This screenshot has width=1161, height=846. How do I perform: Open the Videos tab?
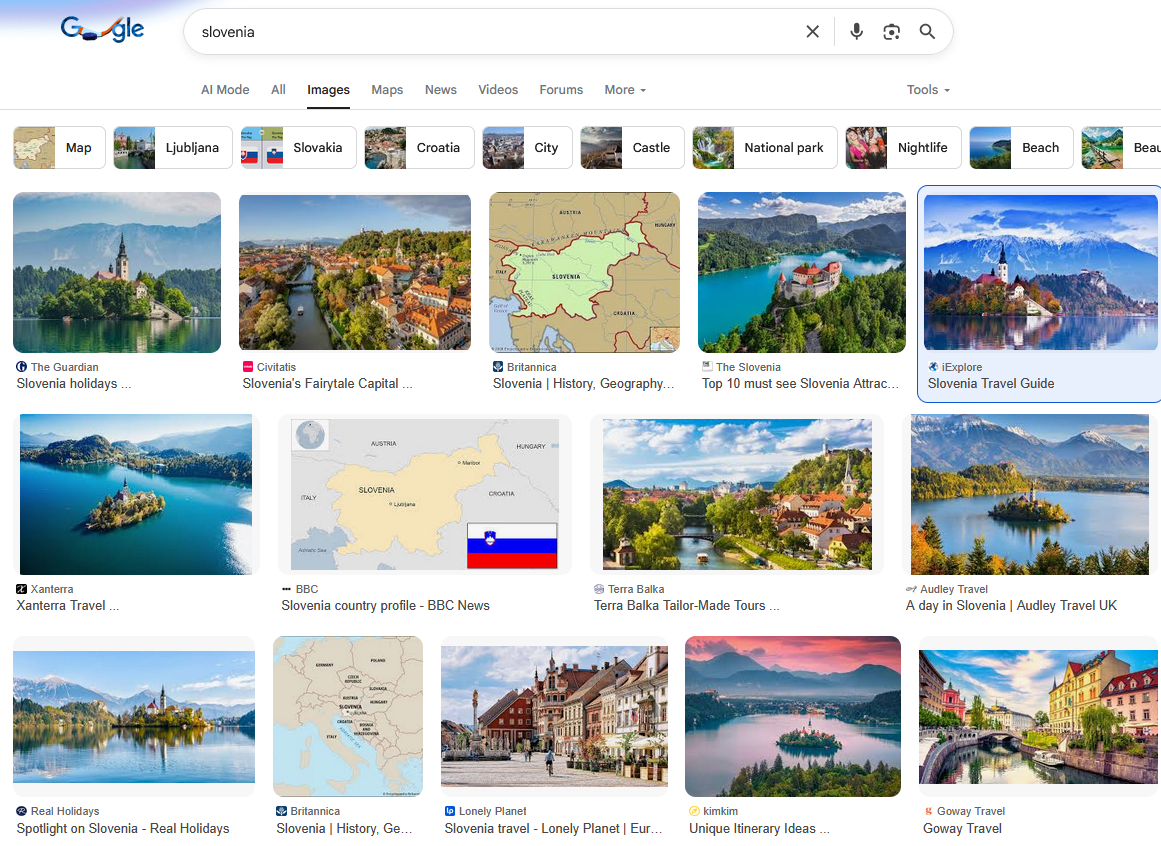498,90
